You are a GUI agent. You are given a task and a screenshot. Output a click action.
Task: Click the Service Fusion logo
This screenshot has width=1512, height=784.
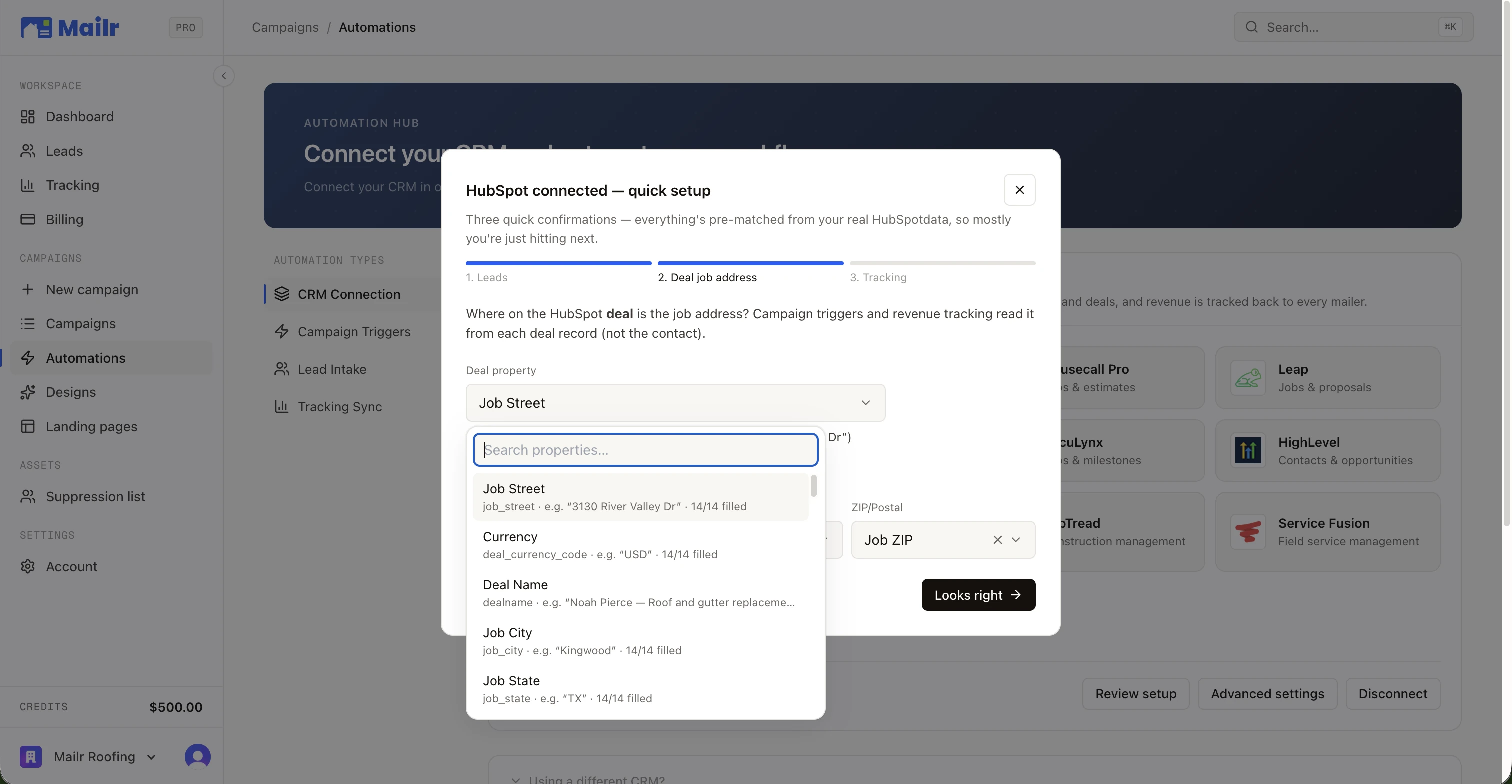pos(1248,531)
